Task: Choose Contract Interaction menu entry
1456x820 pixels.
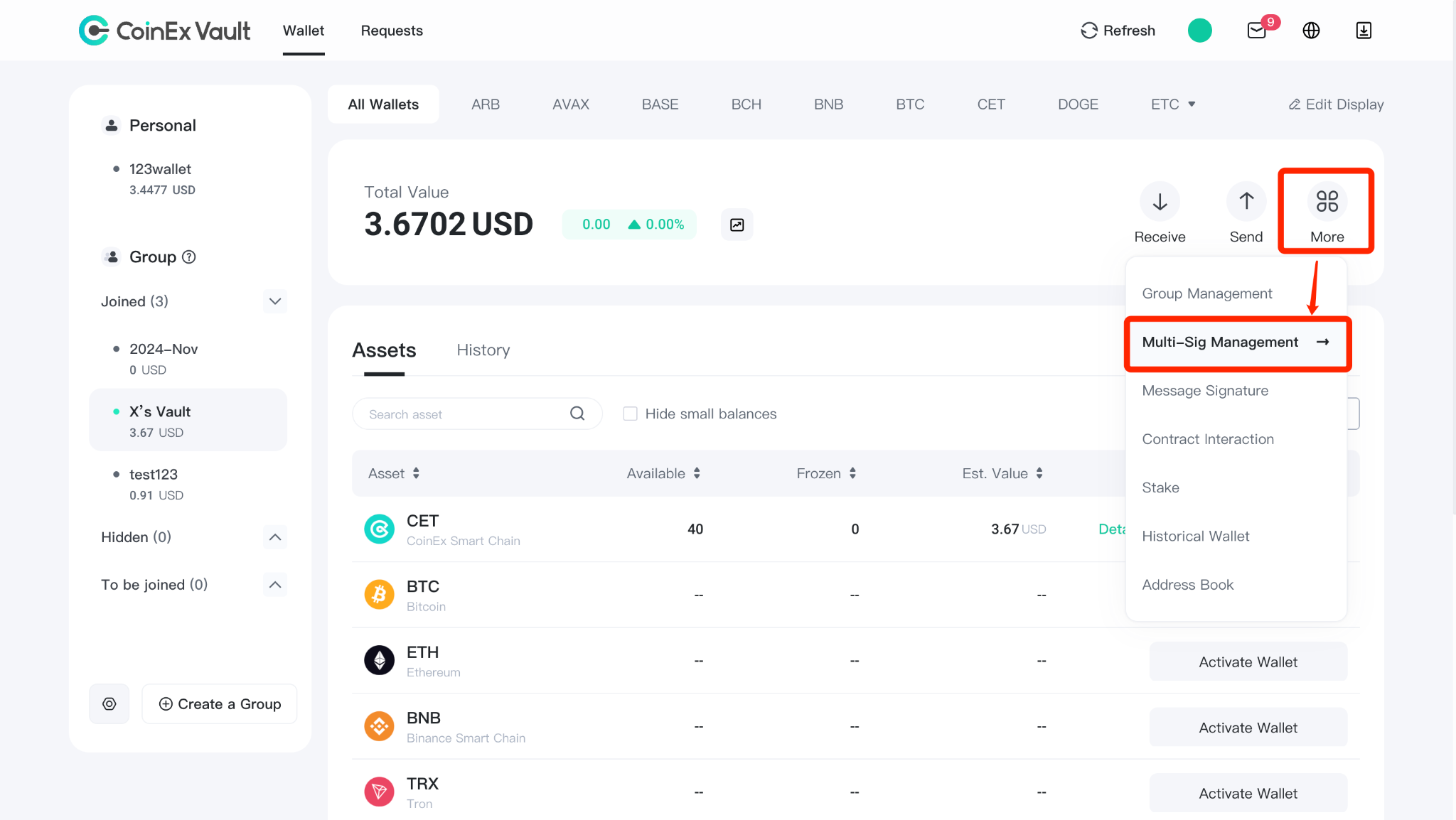Action: [1208, 439]
